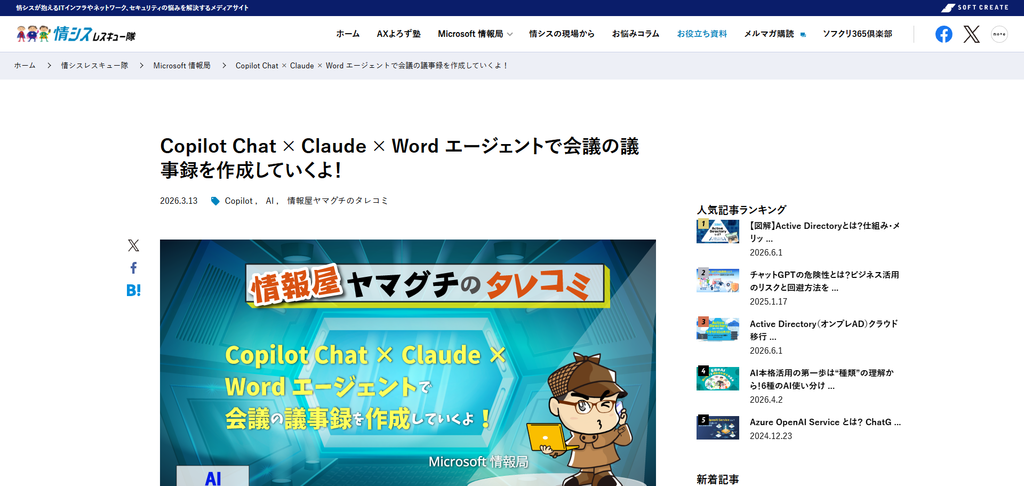Click the mail icon next to メルマガ購読
The width and height of the screenshot is (1024, 486).
[803, 35]
